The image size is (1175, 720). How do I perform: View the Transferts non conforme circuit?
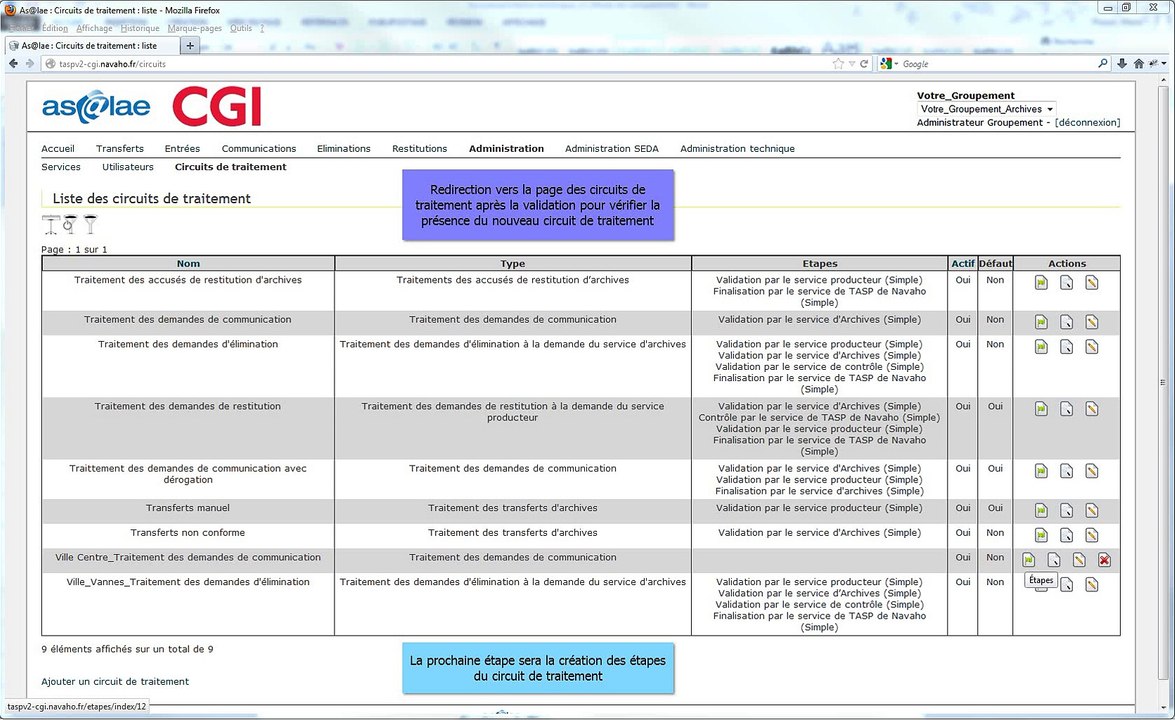click(x=1066, y=536)
